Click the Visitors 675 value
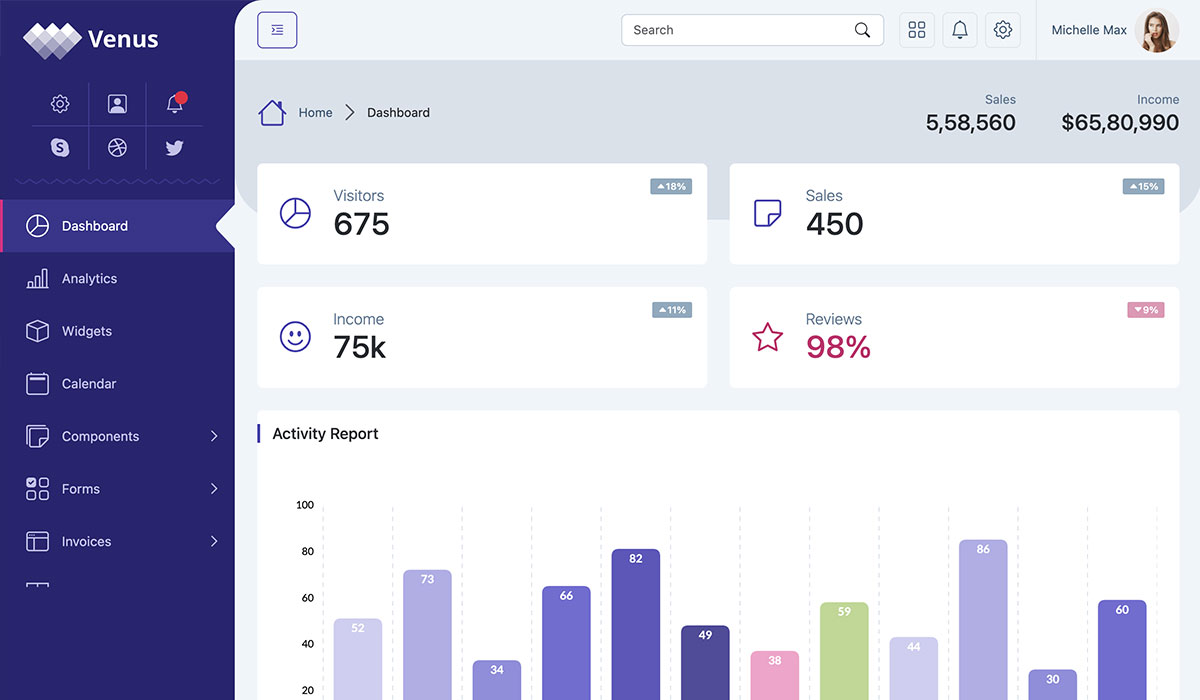 361,224
